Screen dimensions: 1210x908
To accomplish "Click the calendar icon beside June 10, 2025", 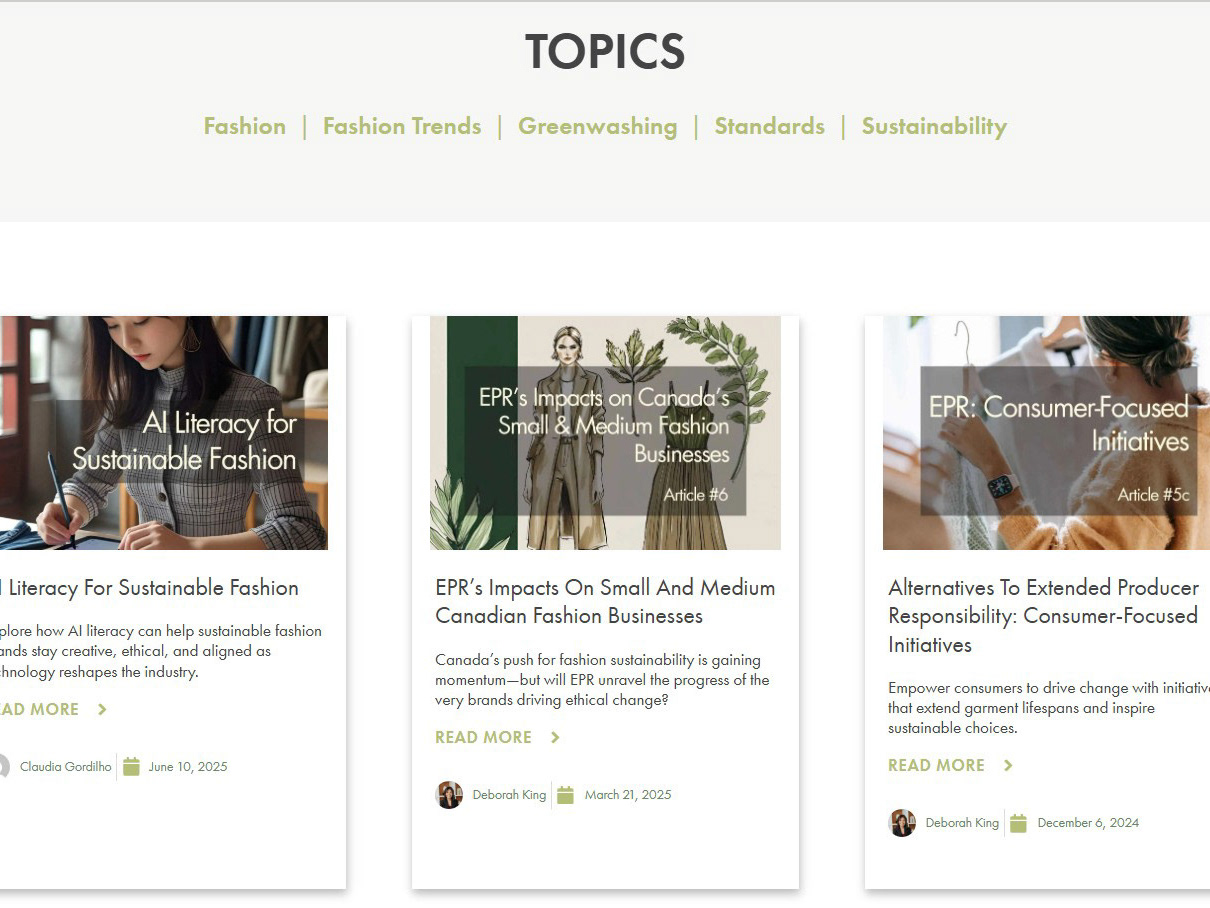I will 131,767.
